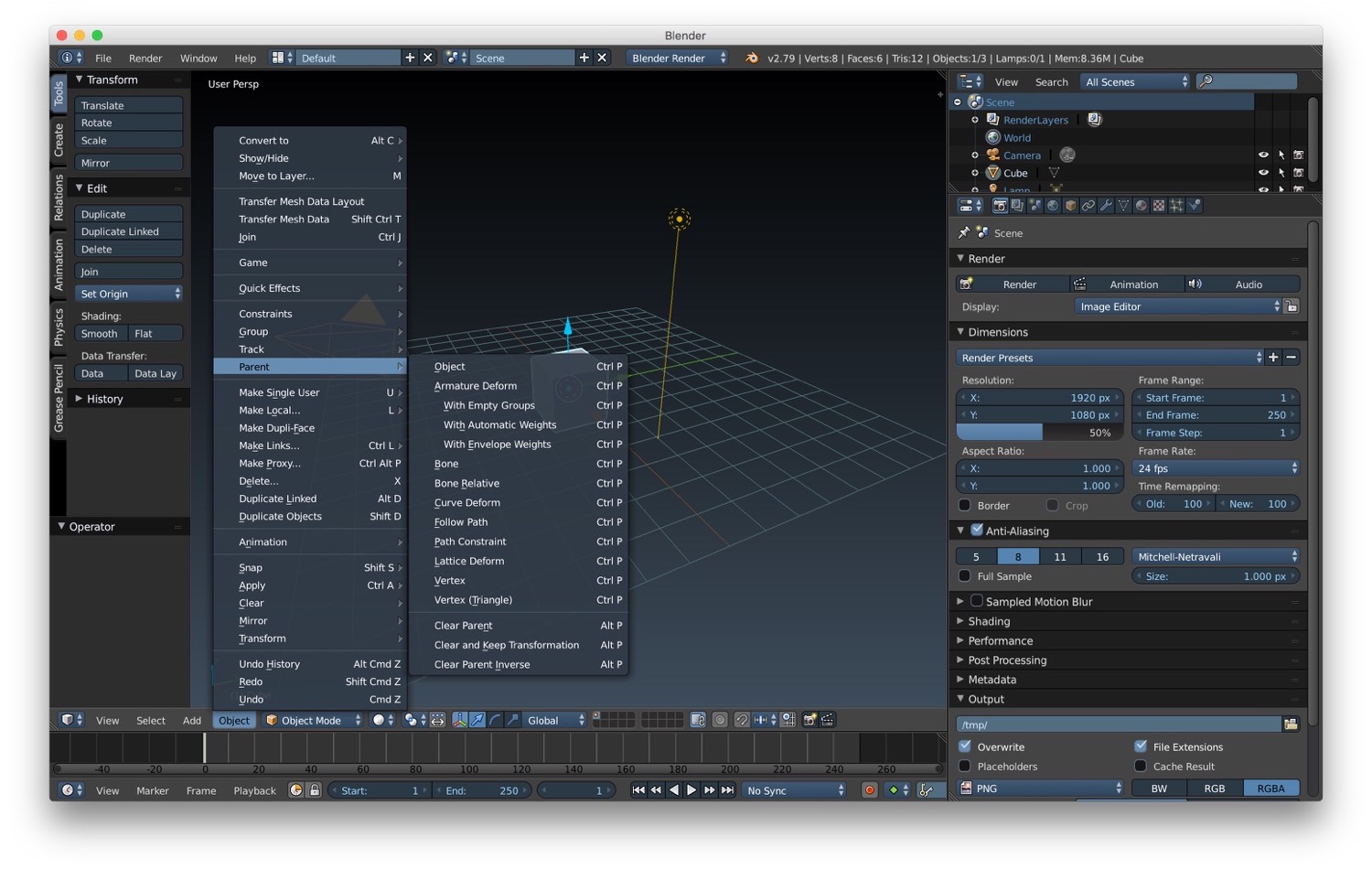Toggle Cube visibility eye in outliner
Viewport: 1372px width, 869px height.
coord(1263,173)
